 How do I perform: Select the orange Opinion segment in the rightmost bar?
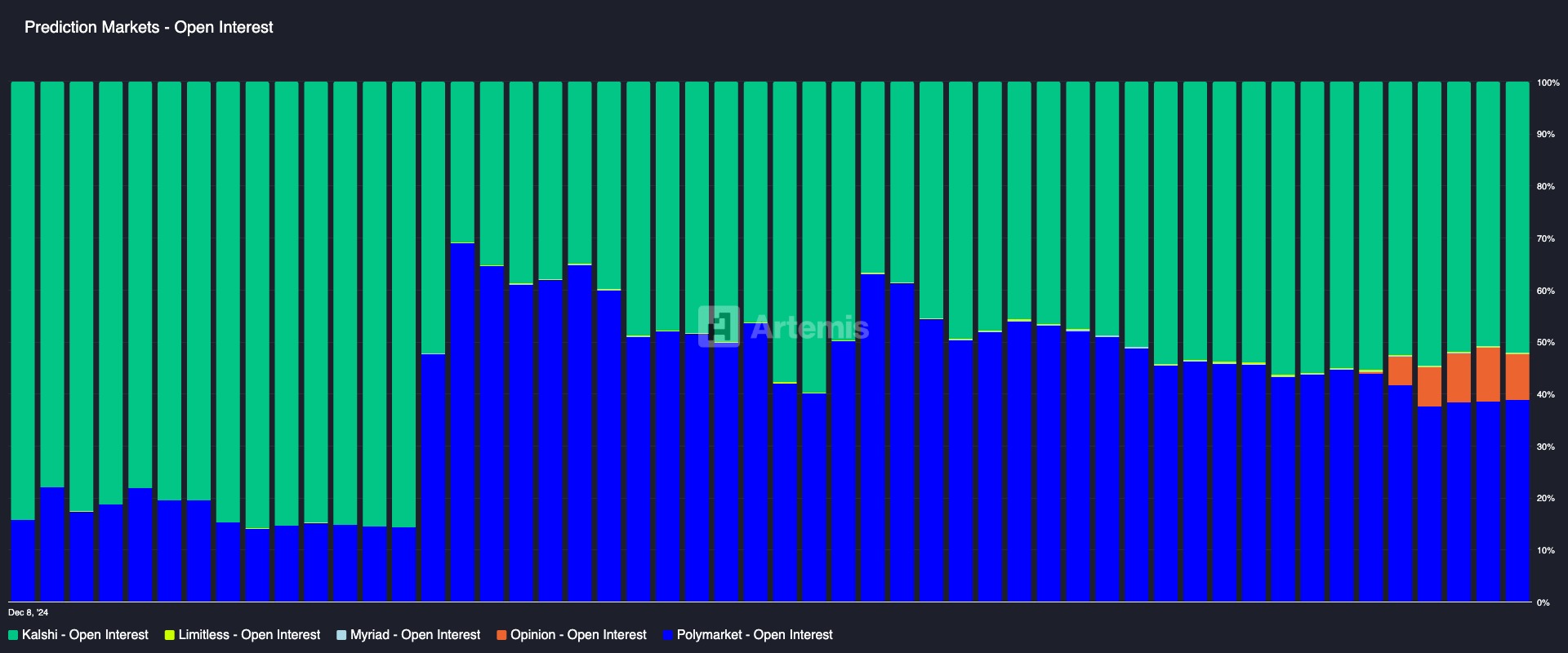pos(1517,376)
